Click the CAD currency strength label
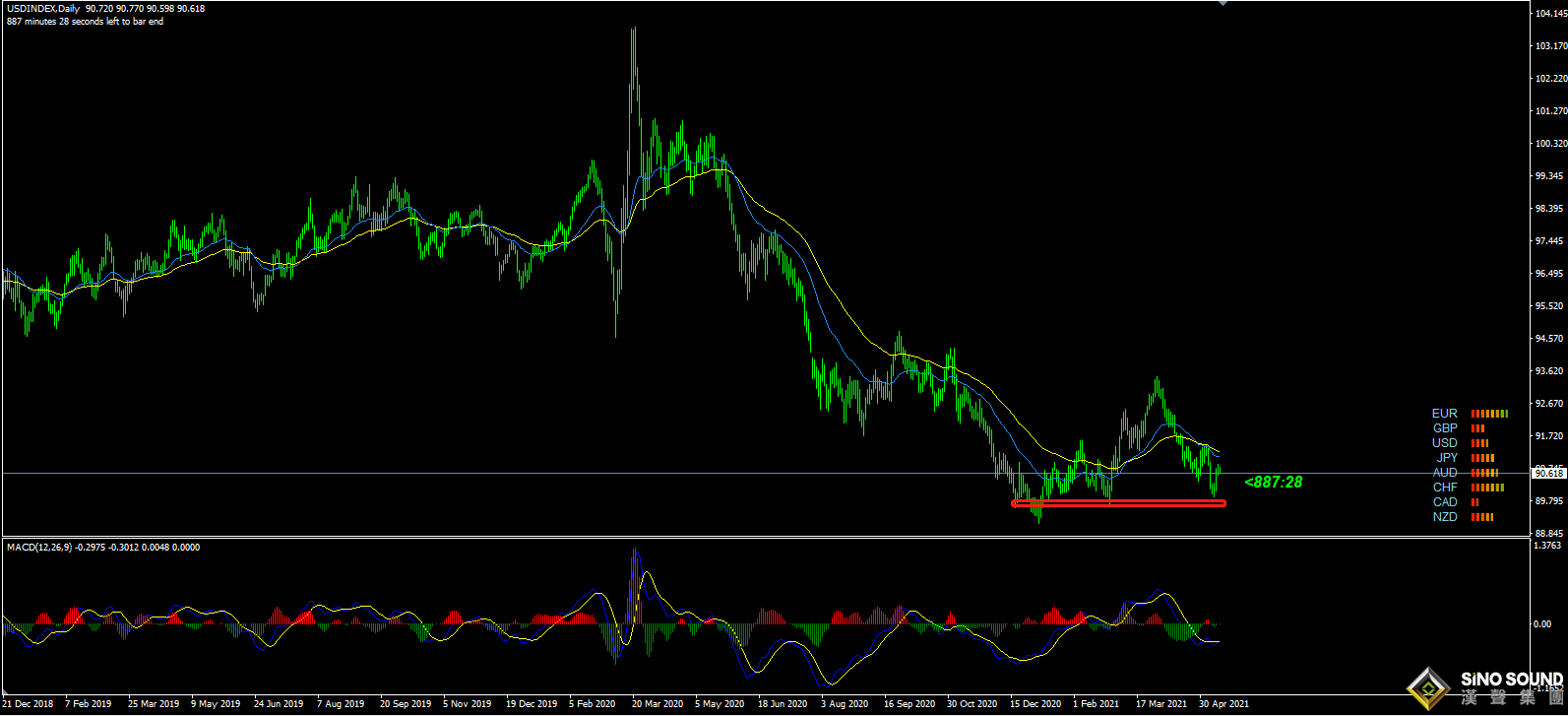 point(1444,502)
